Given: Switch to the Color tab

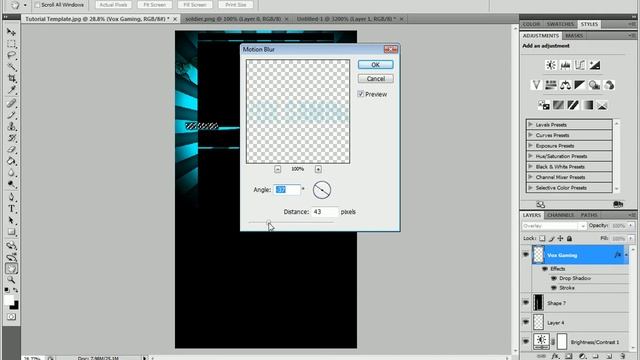Looking at the screenshot, I should (531, 24).
